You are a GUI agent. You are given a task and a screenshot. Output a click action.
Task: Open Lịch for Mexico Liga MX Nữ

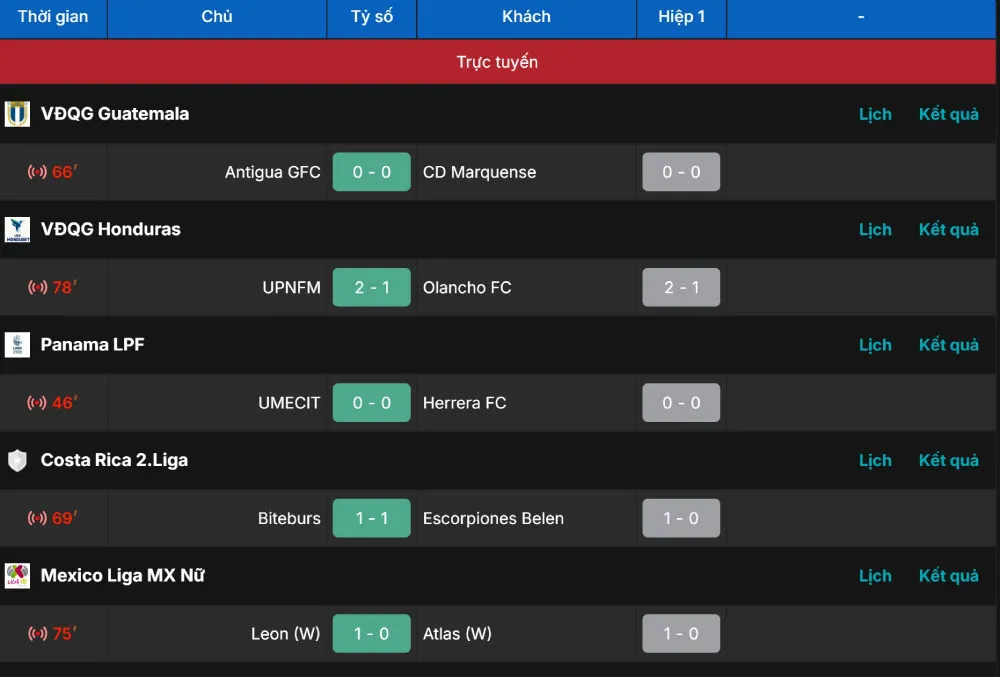click(875, 576)
